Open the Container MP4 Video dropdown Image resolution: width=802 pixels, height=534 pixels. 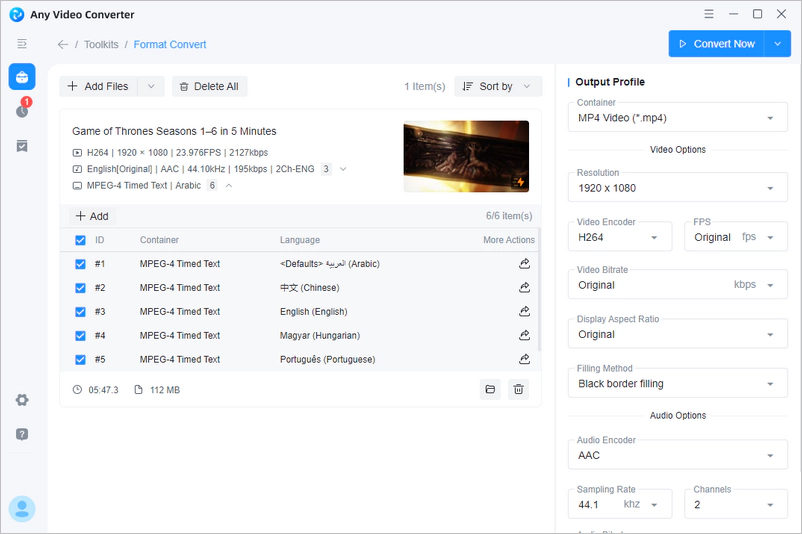[x=675, y=118]
